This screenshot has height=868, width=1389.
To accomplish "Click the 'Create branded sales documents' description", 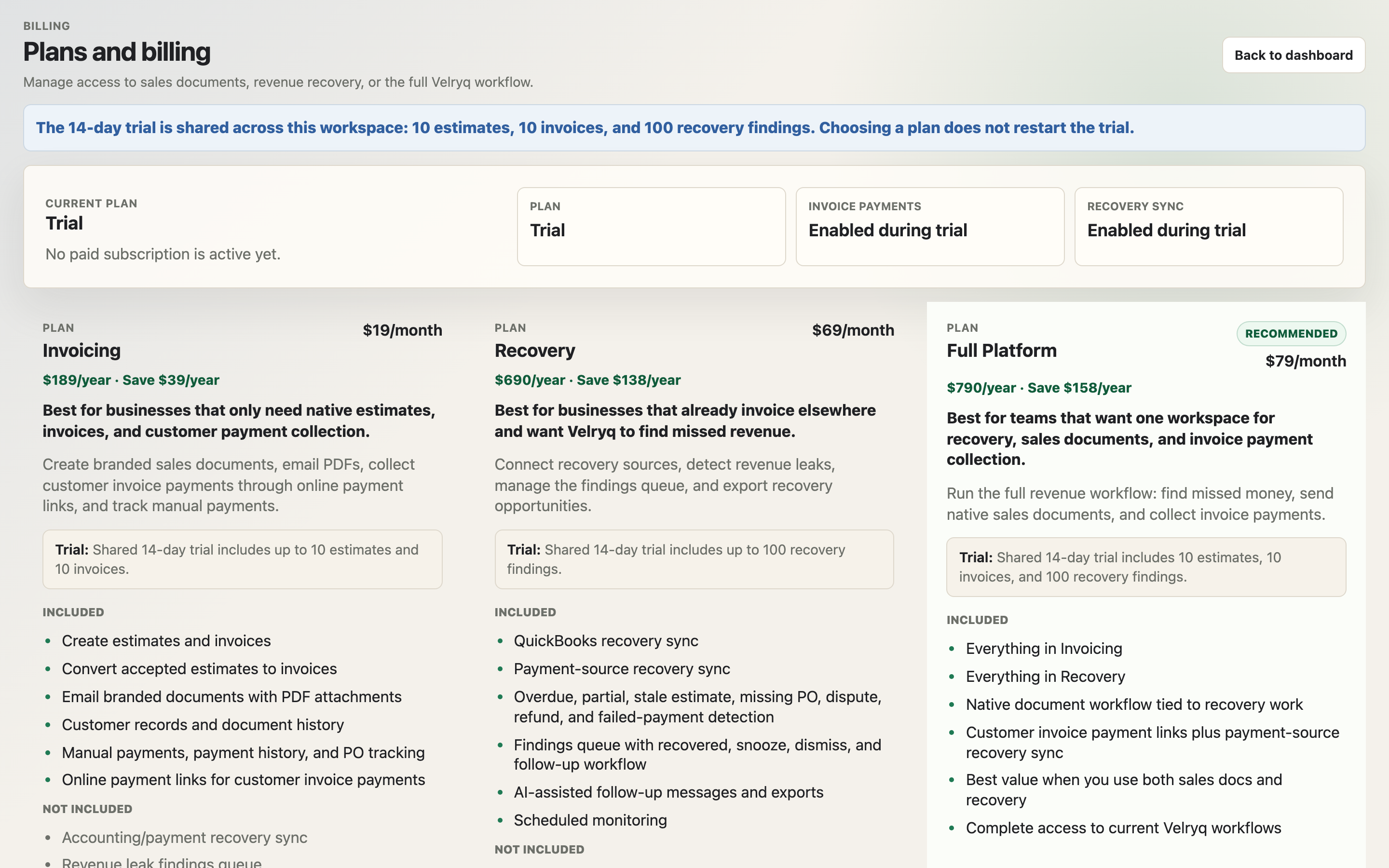I will [229, 485].
